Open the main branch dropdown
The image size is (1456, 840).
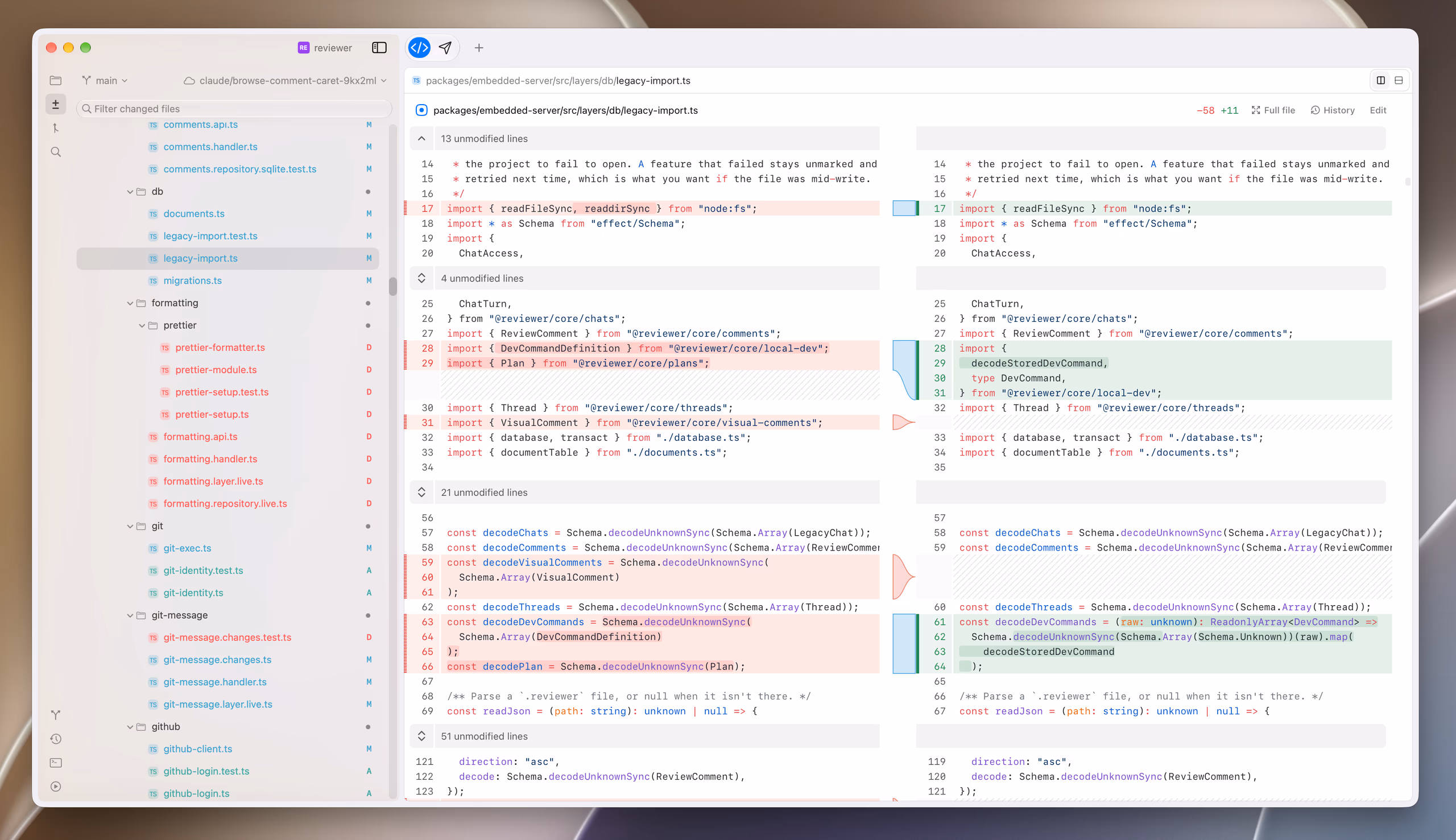105,80
